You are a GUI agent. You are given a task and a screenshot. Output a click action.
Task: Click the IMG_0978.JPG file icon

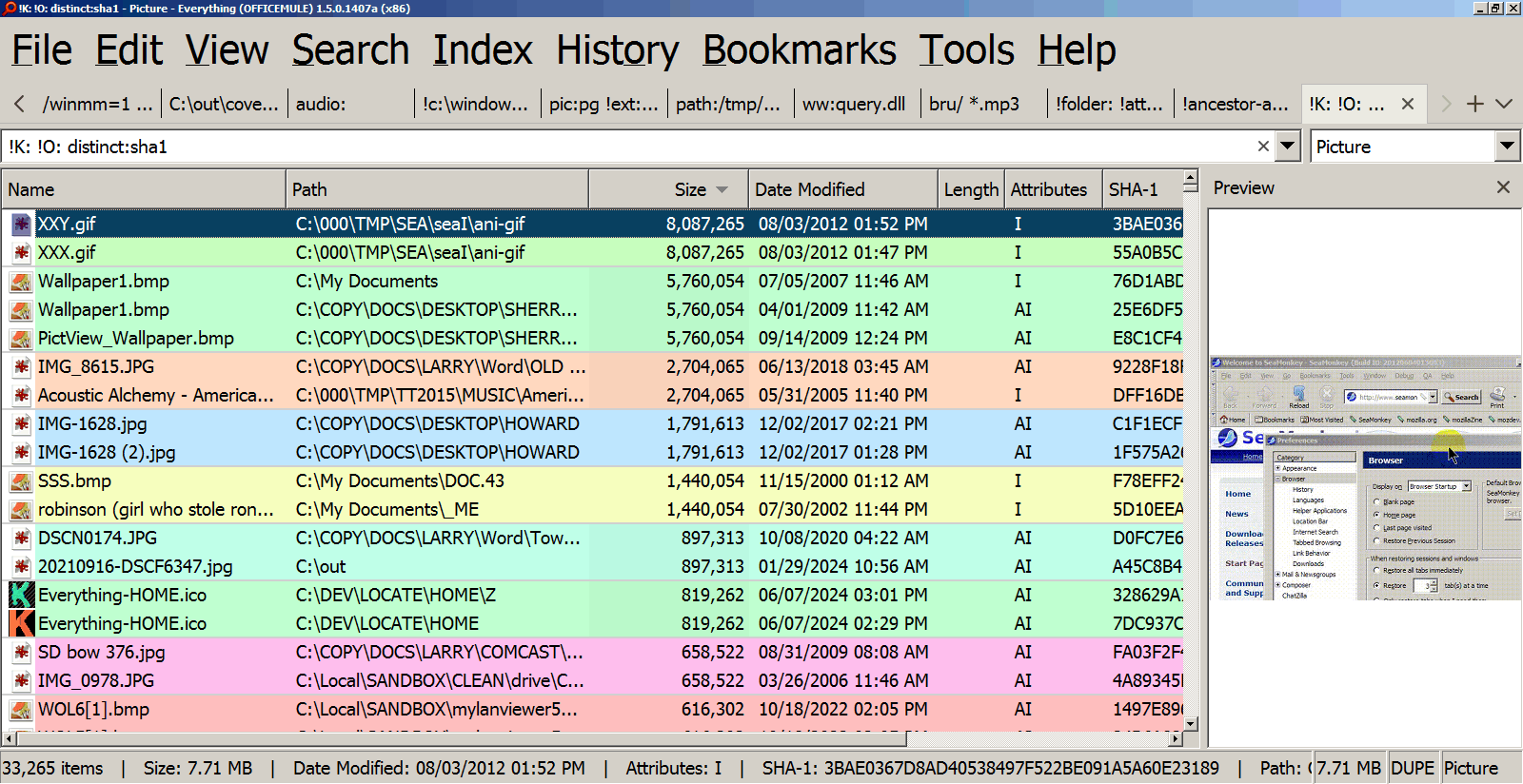[x=21, y=681]
